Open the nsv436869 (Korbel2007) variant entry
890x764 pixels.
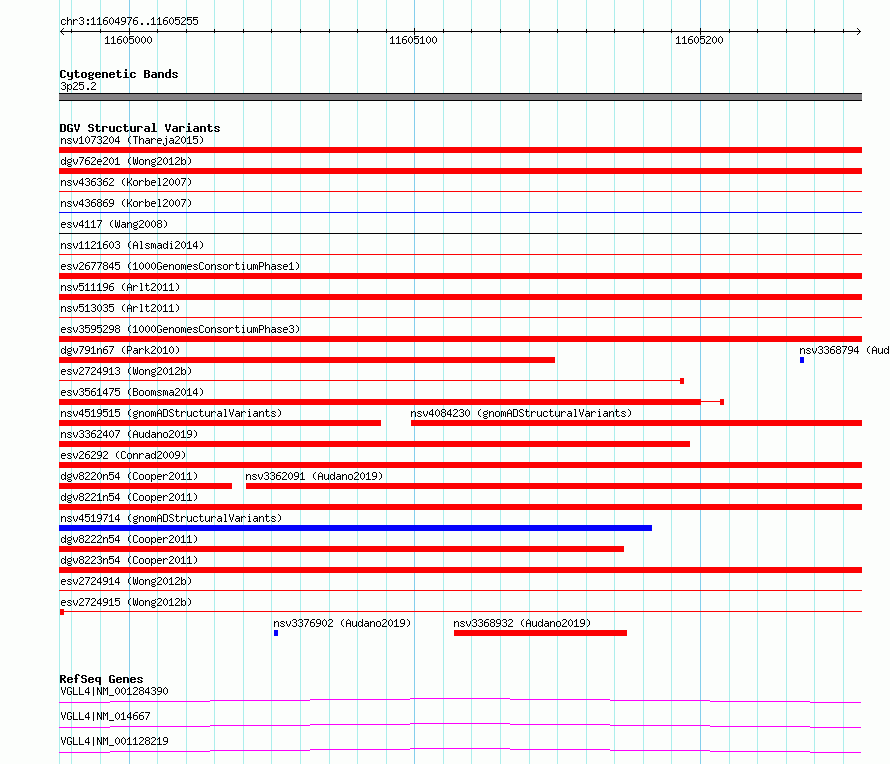coord(126,203)
